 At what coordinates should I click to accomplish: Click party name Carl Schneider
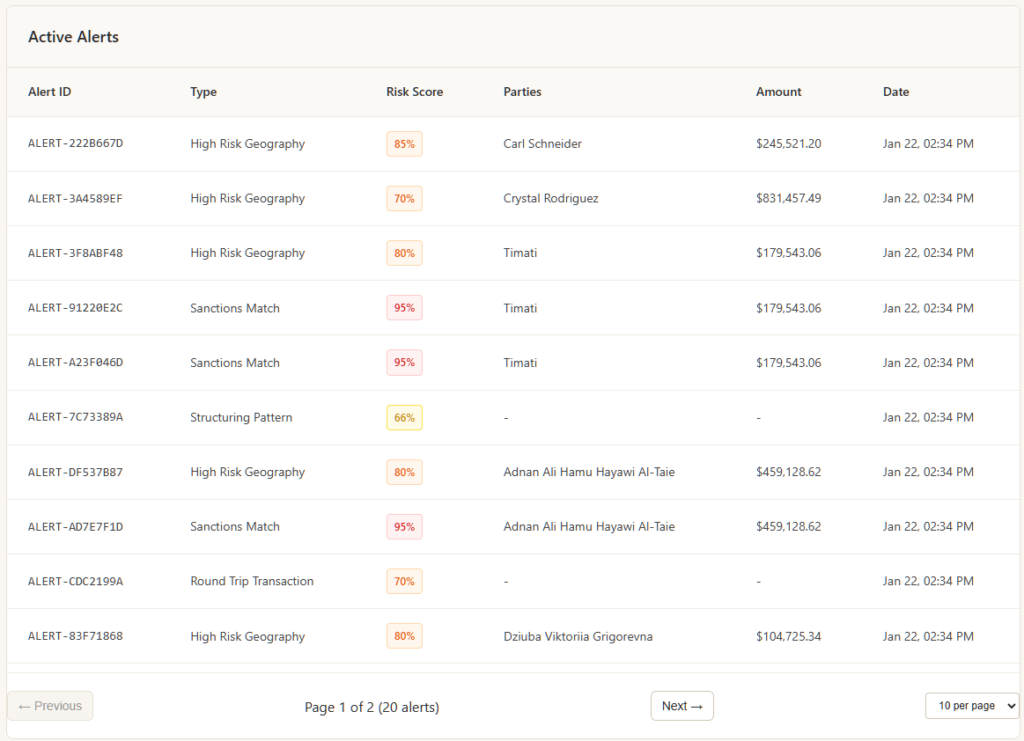[x=542, y=144]
